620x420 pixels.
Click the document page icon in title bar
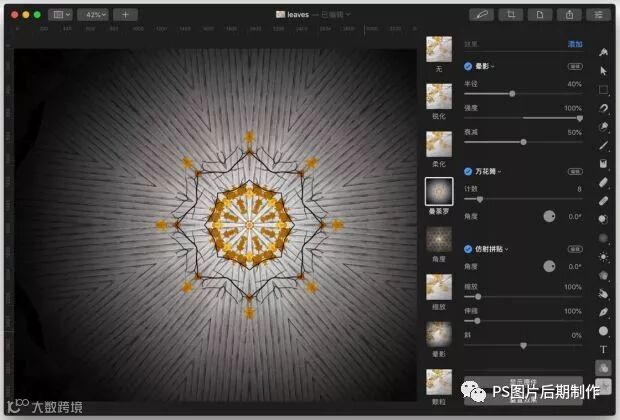point(540,15)
